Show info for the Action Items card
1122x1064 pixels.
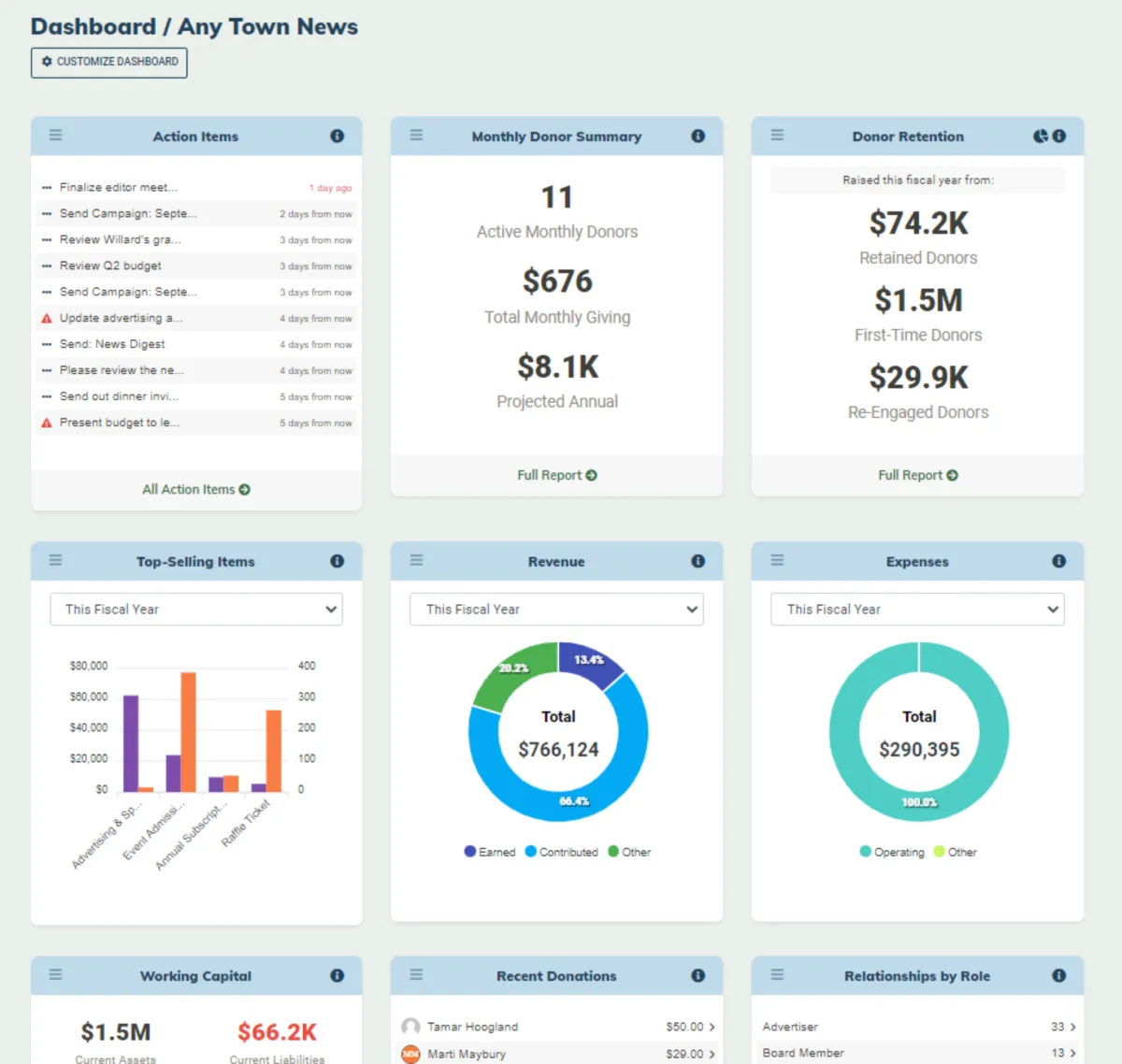(x=338, y=136)
